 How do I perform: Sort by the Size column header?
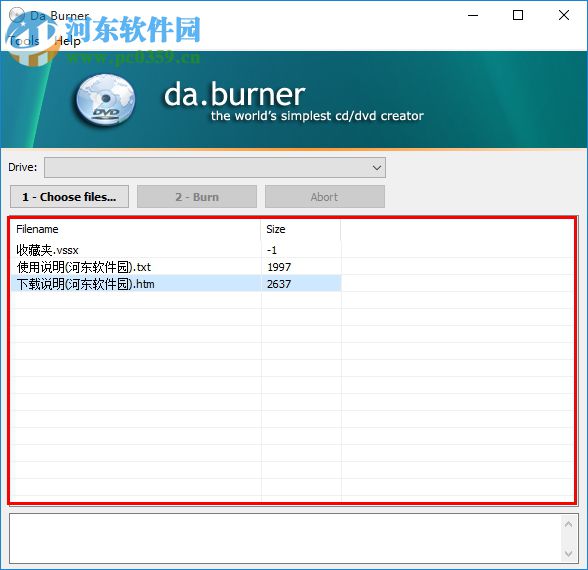(x=301, y=229)
